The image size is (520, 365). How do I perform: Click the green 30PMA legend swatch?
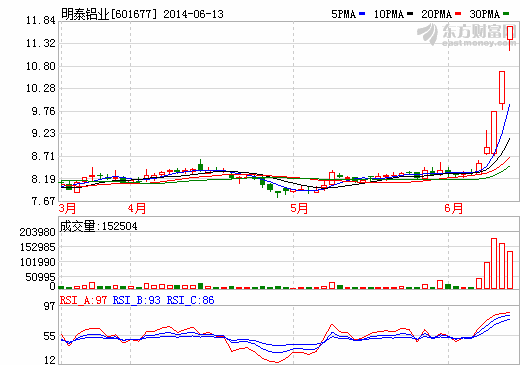506,14
